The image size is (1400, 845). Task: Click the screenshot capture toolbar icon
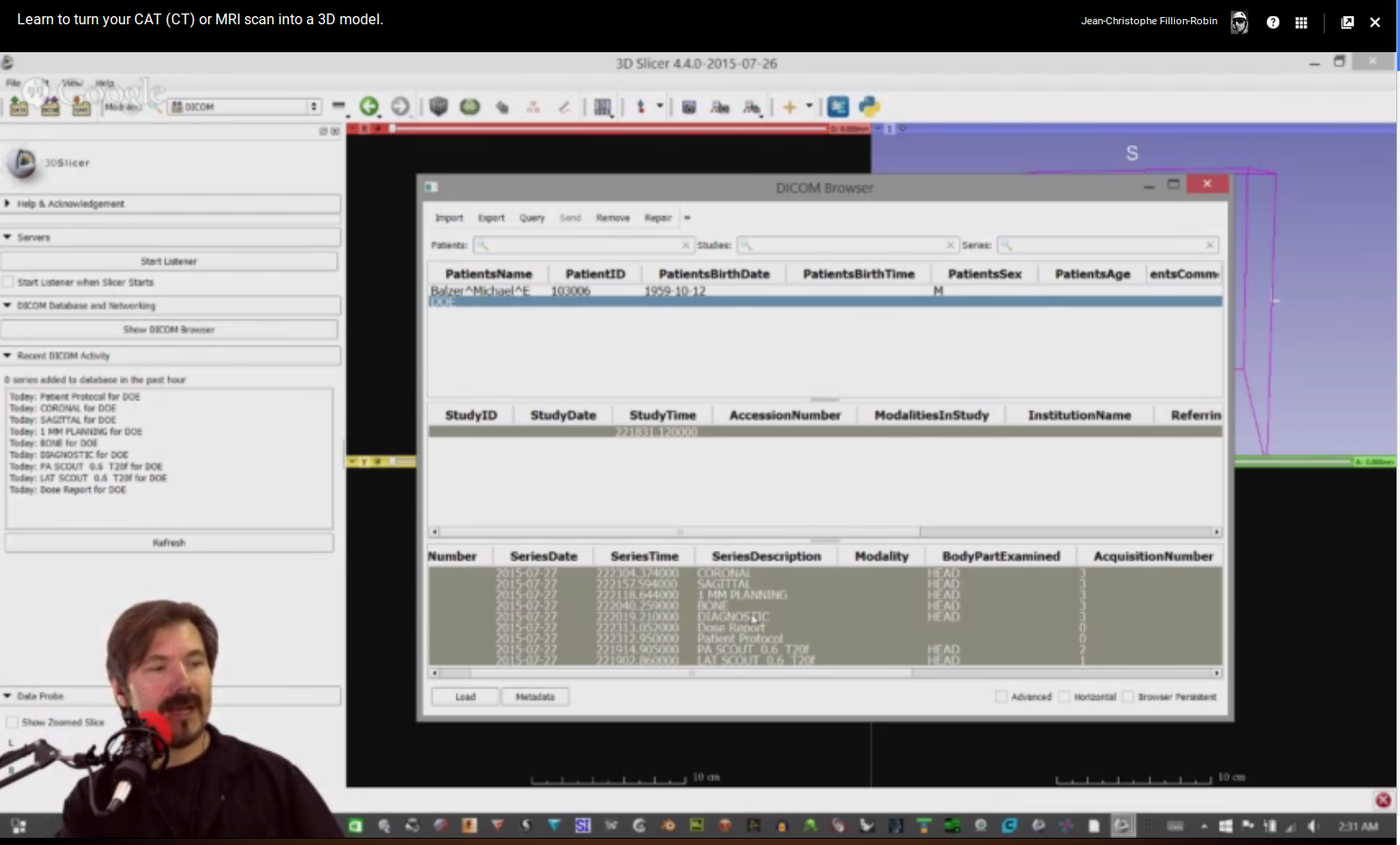click(689, 106)
